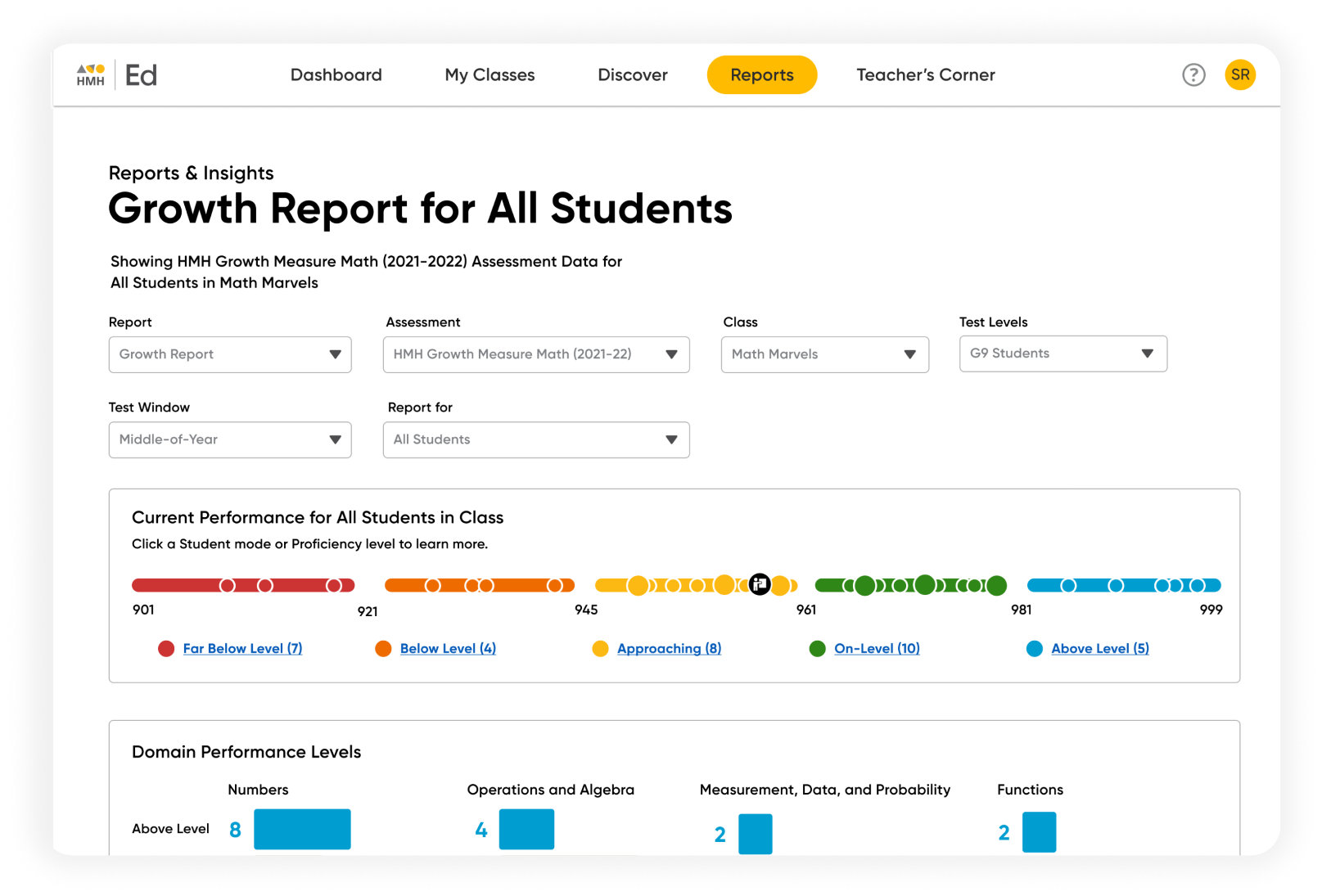The height and width of the screenshot is (896, 1322).
Task: Open the help question mark icon
Action: pos(1194,74)
